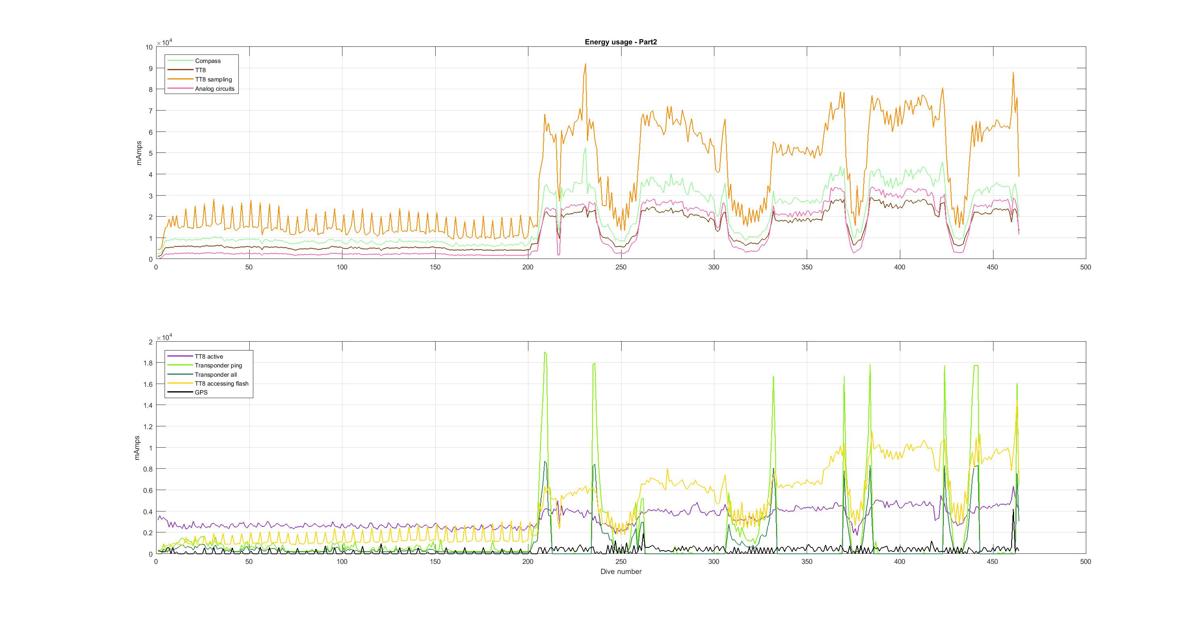The width and height of the screenshot is (1200, 622).
Task: Select the 'TT8 active' legend entry
Action: click(210, 356)
